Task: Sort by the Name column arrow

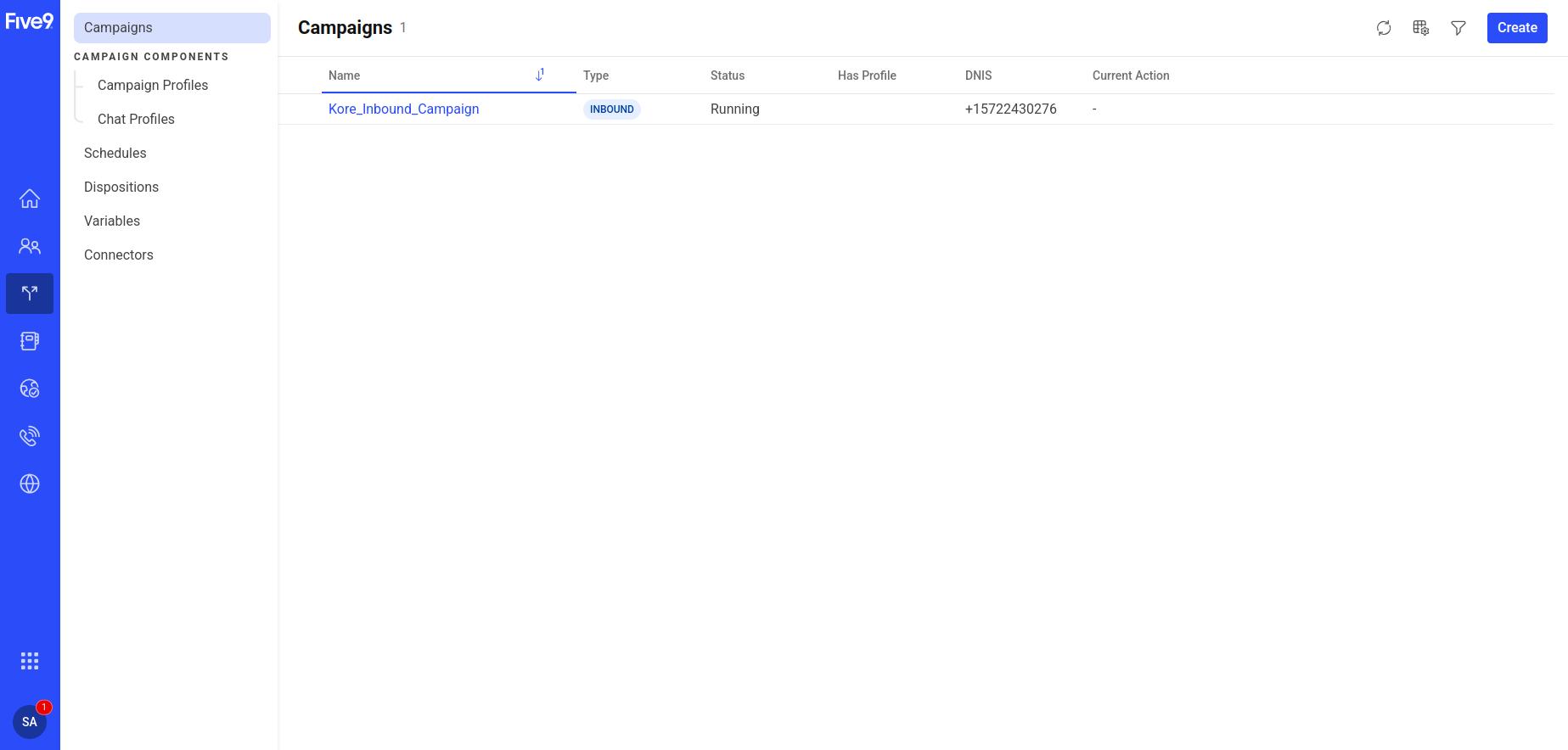Action: click(540, 75)
